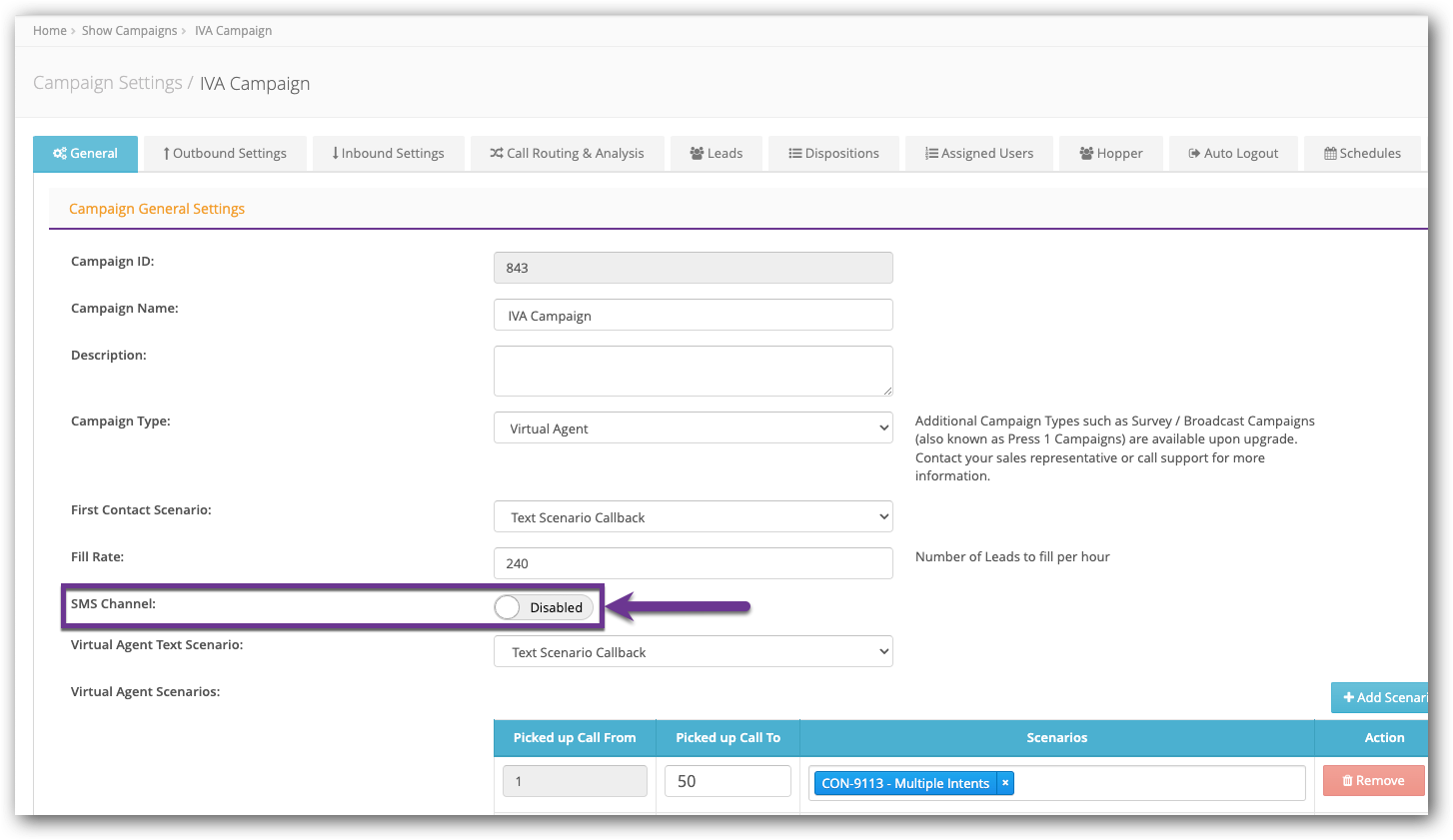
Task: Open the Assigned Users tab
Action: [x=979, y=153]
